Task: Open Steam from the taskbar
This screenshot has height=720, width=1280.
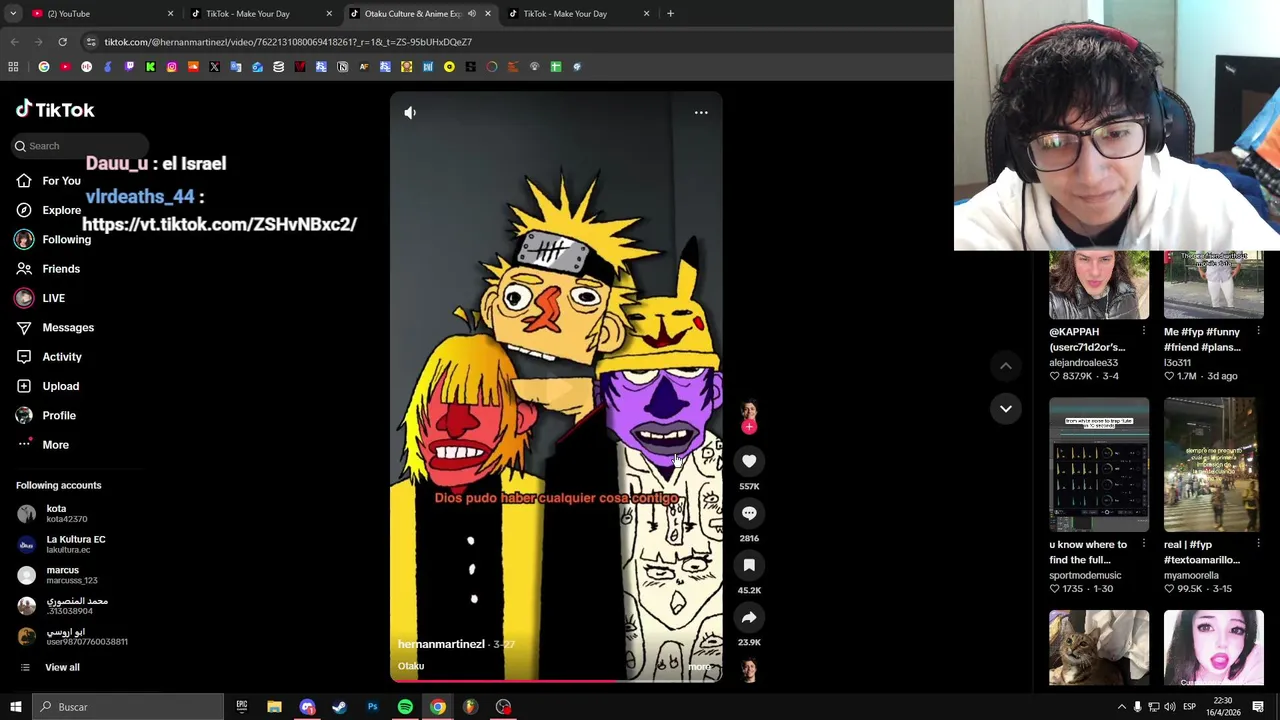Action: 339,707
